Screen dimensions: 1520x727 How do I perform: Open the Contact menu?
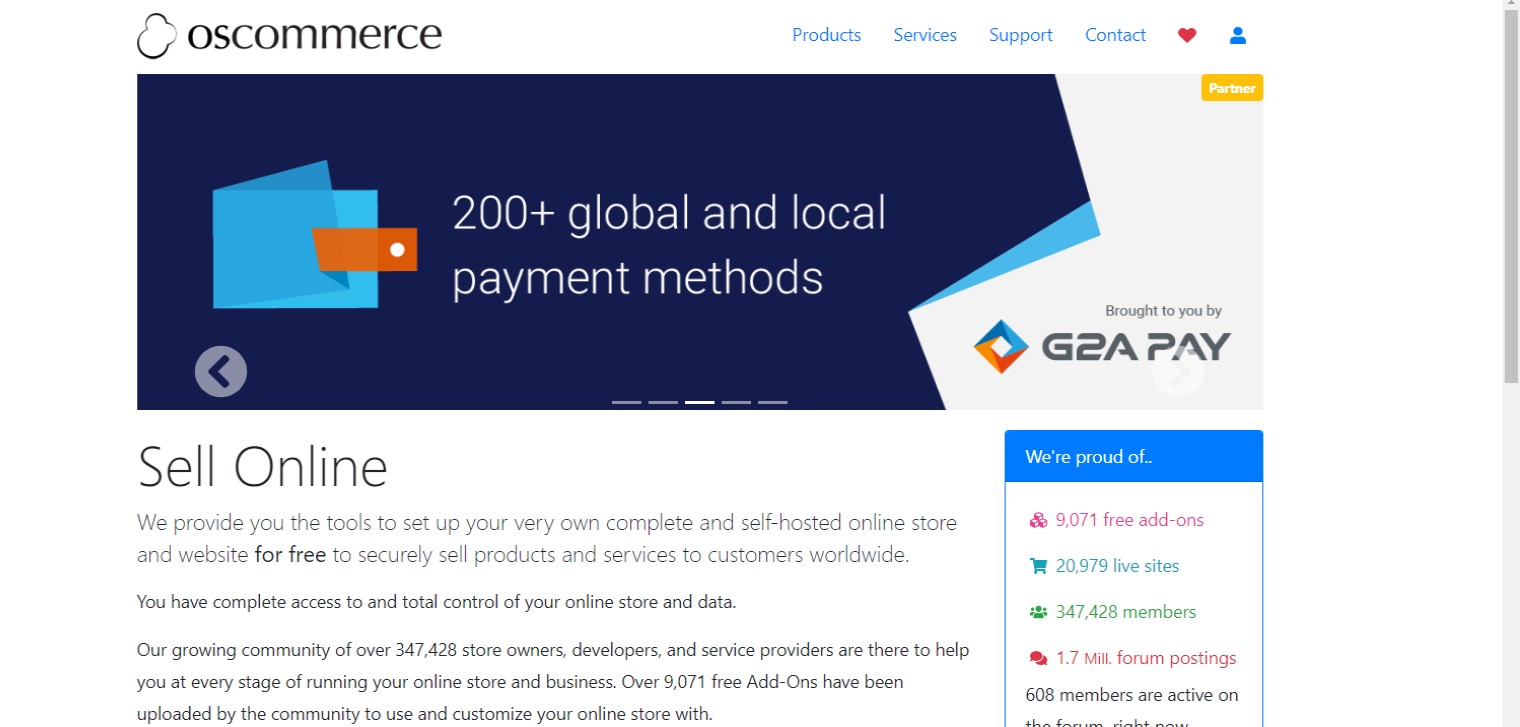tap(1115, 35)
